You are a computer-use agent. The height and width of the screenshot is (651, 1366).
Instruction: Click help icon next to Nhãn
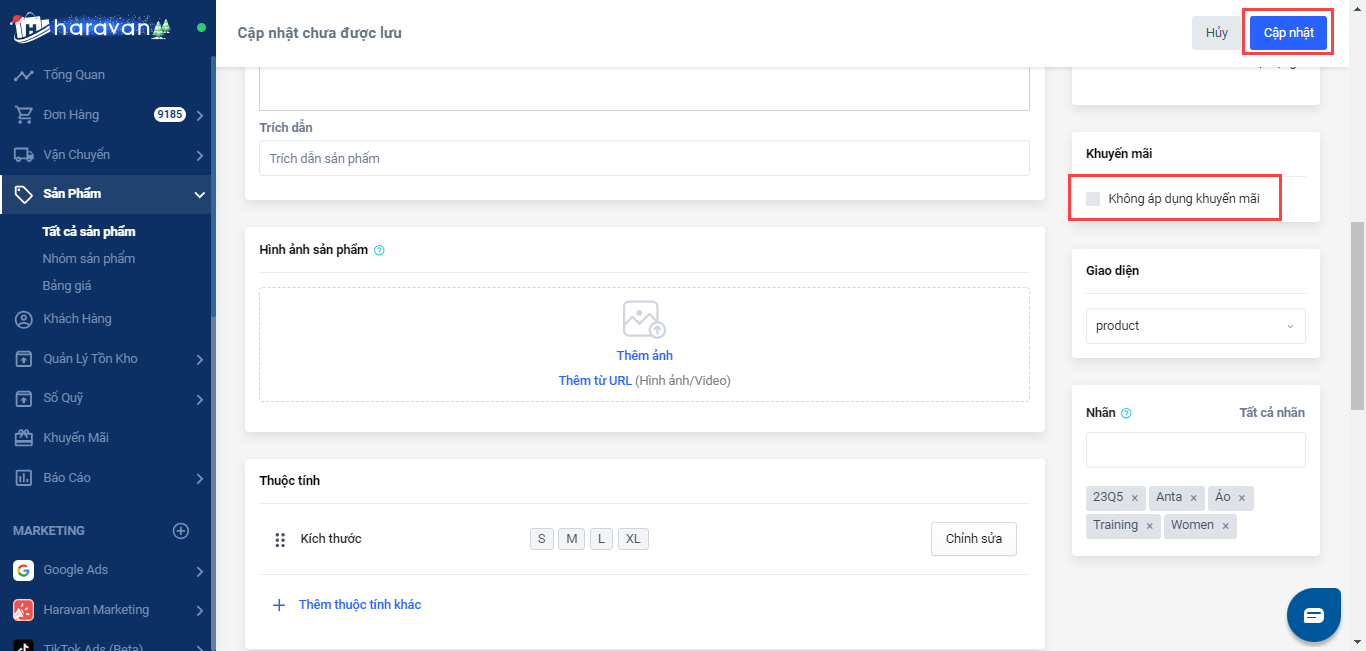pos(1126,413)
